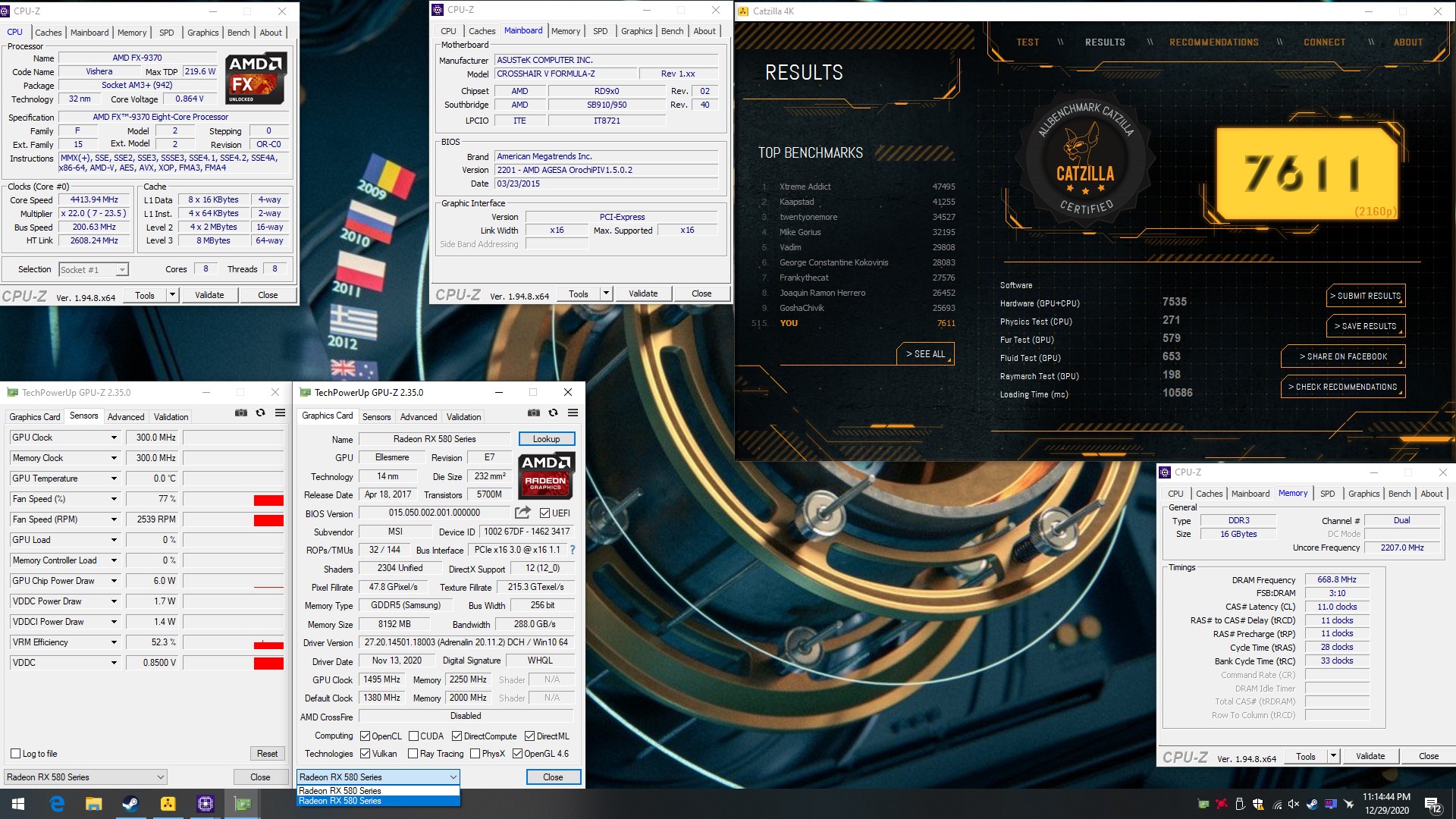The height and width of the screenshot is (819, 1456).
Task: Open RECOMMENDATIONS menu in Catzilla
Action: click(1213, 42)
